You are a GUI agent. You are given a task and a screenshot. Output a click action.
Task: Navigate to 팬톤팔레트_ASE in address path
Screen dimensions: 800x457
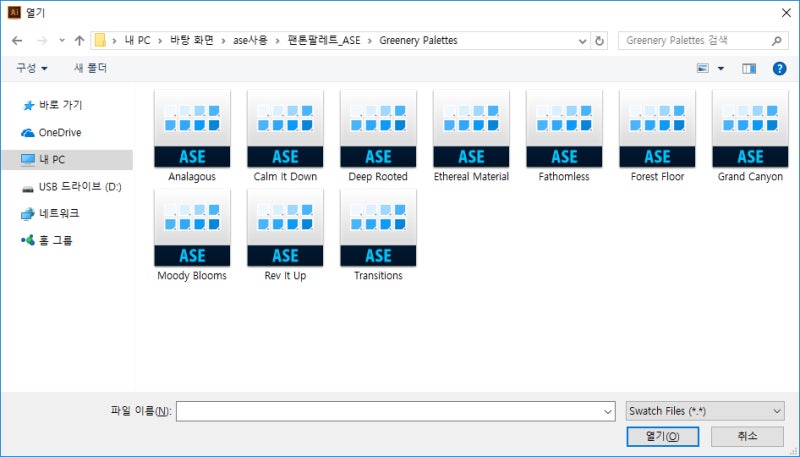(324, 40)
